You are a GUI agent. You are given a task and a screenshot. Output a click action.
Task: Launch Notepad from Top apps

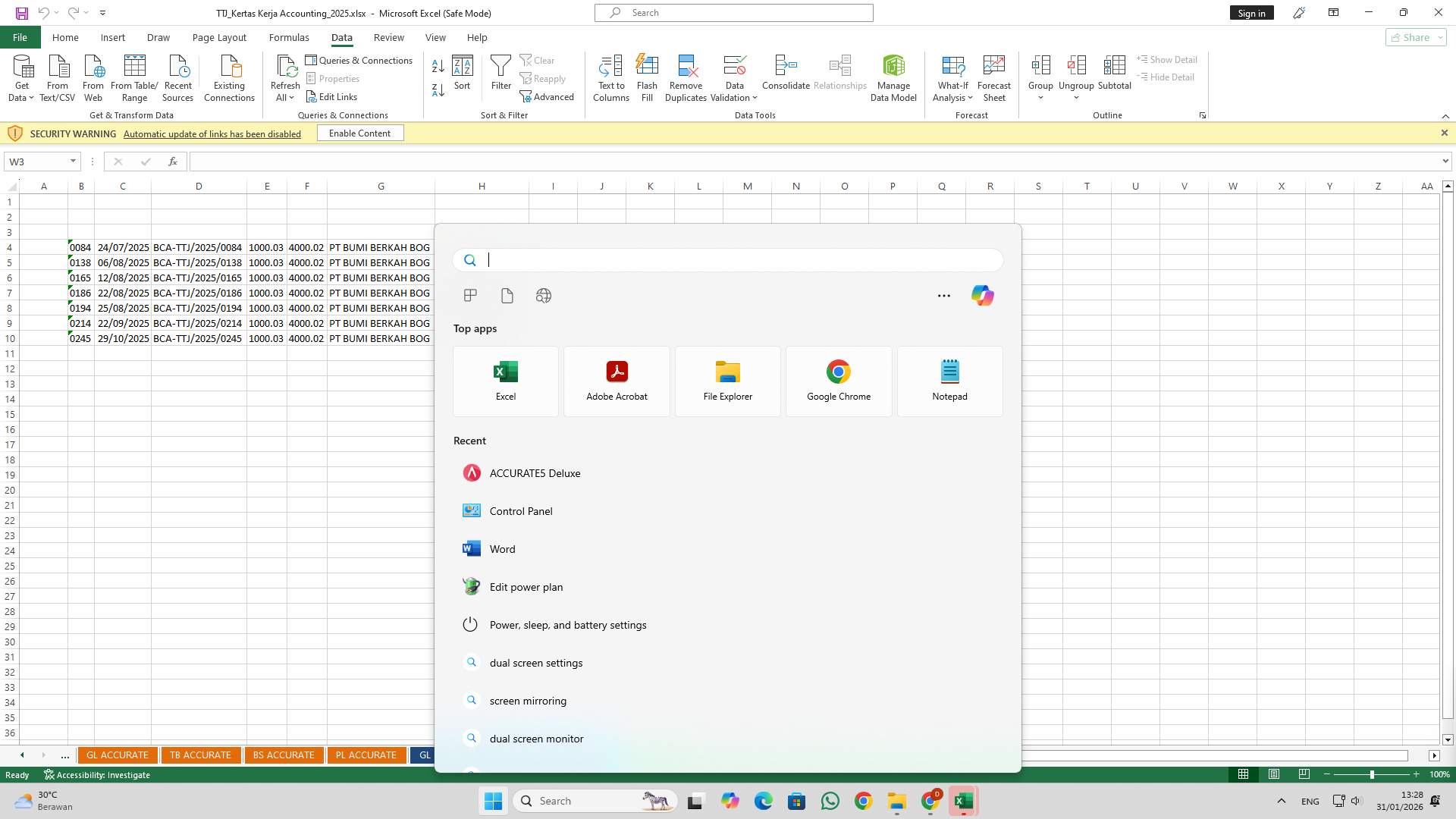point(949,379)
